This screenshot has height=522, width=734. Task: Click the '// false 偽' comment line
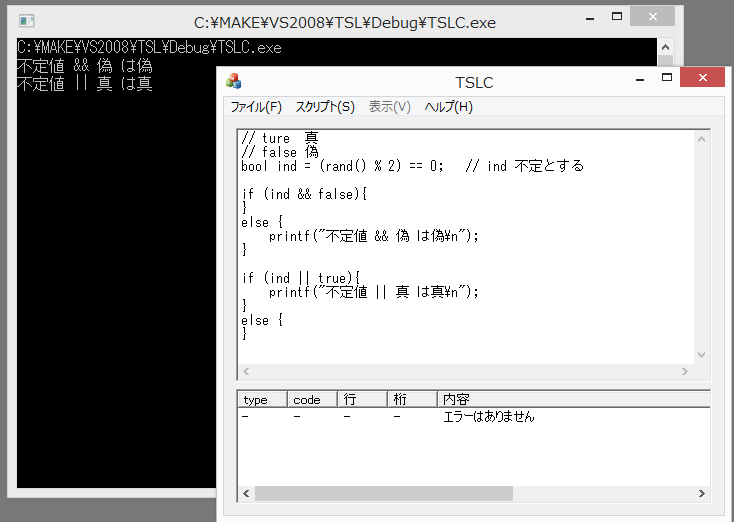point(280,152)
